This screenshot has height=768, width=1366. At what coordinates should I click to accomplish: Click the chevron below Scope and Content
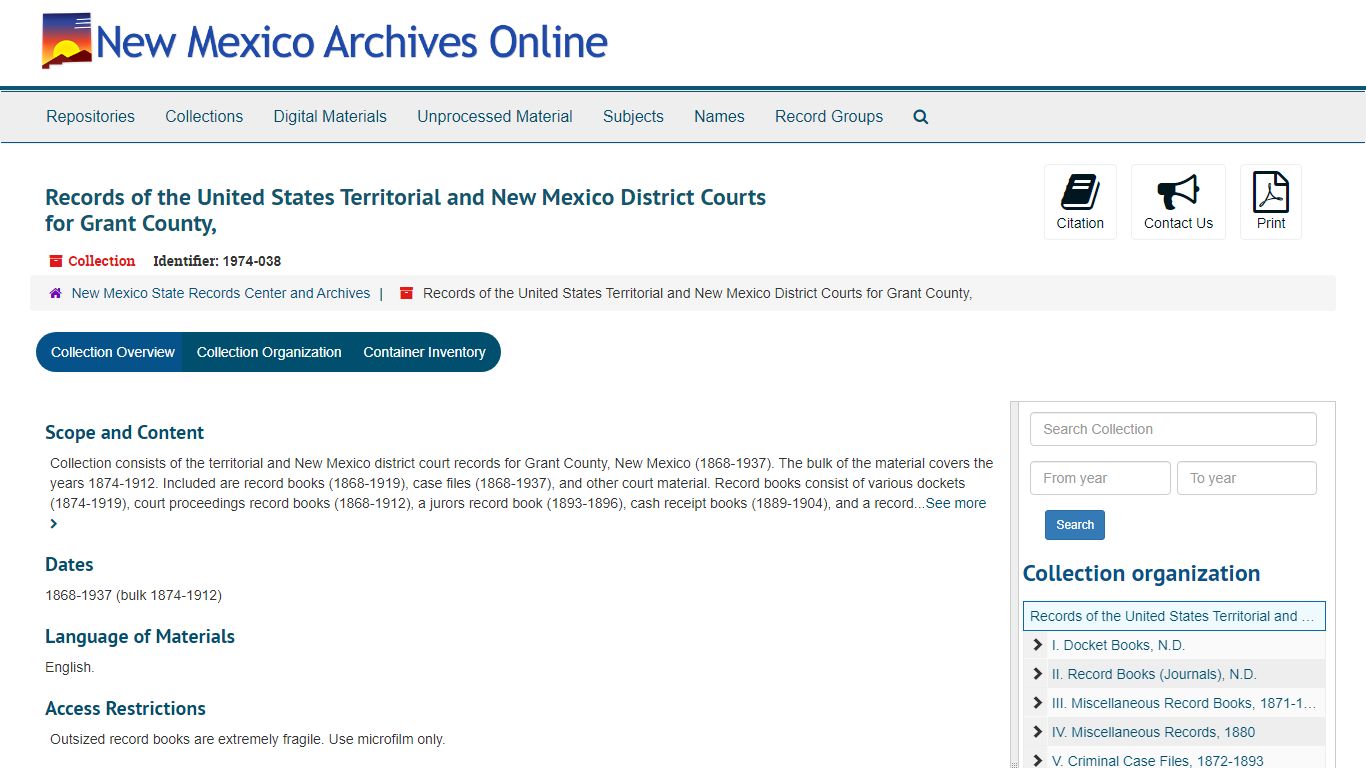coord(54,523)
